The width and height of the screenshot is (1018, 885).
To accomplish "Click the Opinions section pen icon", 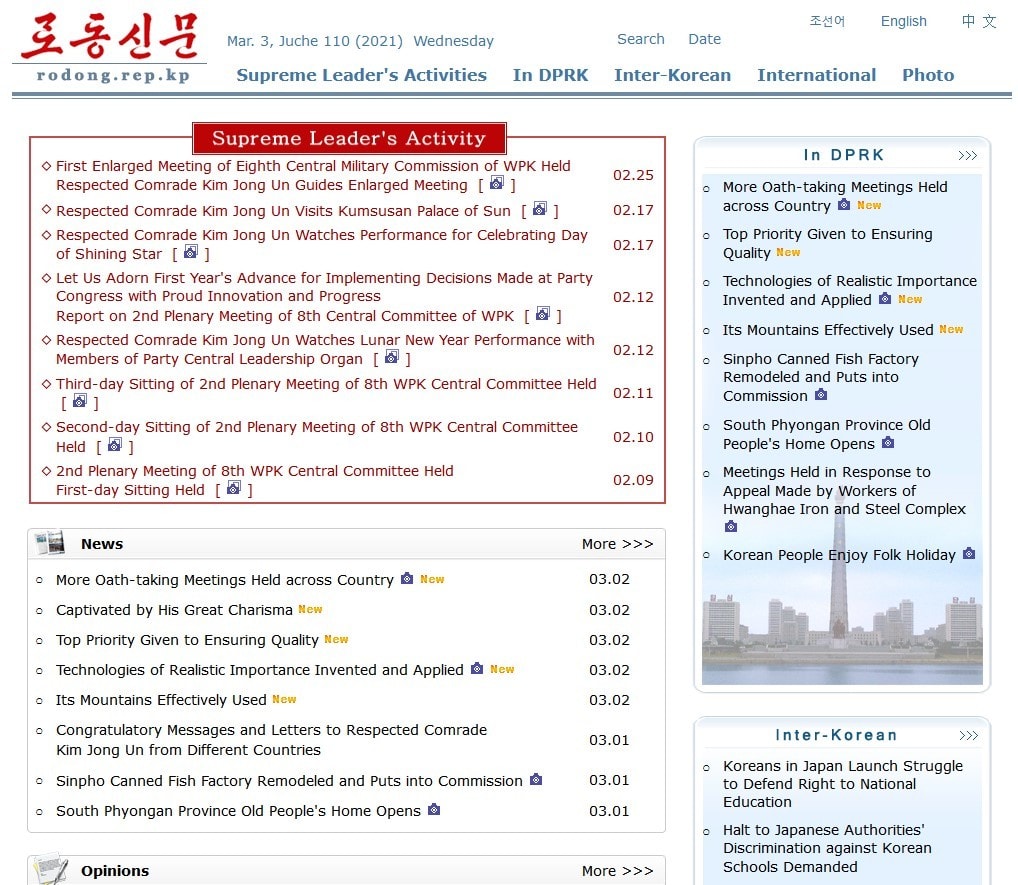I will tap(51, 869).
